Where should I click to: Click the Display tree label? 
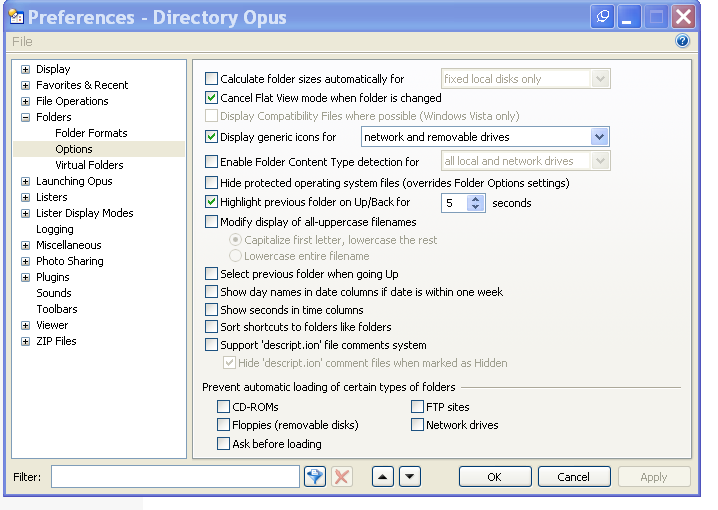pos(53,69)
